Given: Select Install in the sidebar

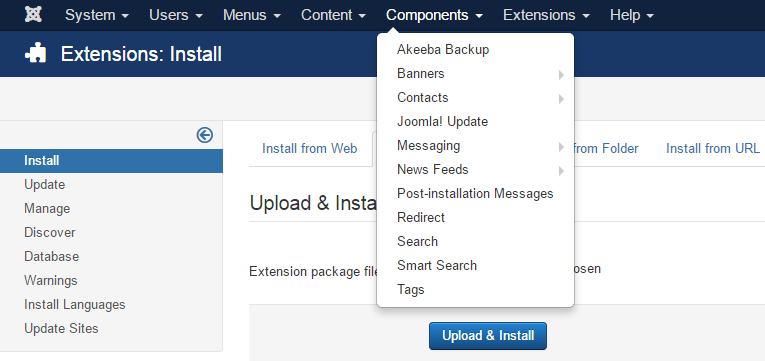Looking at the screenshot, I should coord(111,160).
